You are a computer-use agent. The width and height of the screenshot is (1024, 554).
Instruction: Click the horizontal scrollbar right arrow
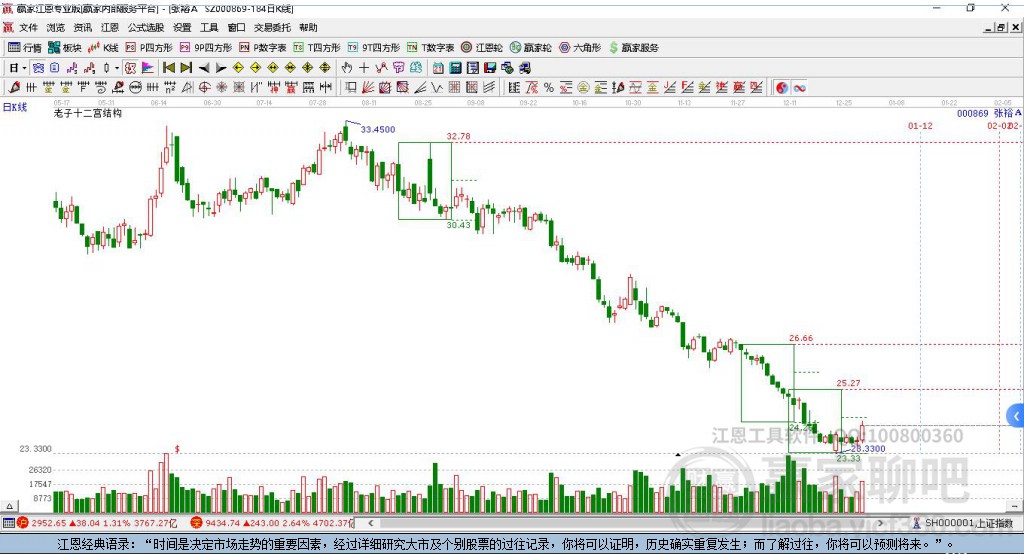(x=880, y=523)
